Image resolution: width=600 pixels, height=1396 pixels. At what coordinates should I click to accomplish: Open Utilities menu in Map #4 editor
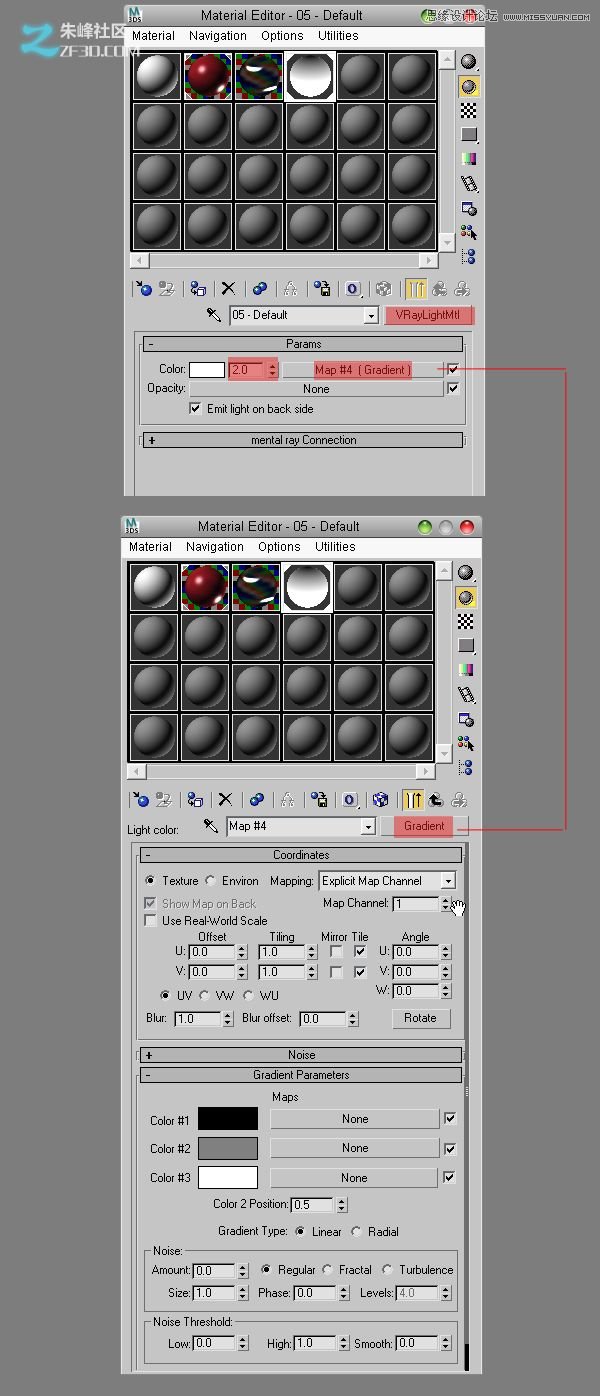[x=335, y=547]
